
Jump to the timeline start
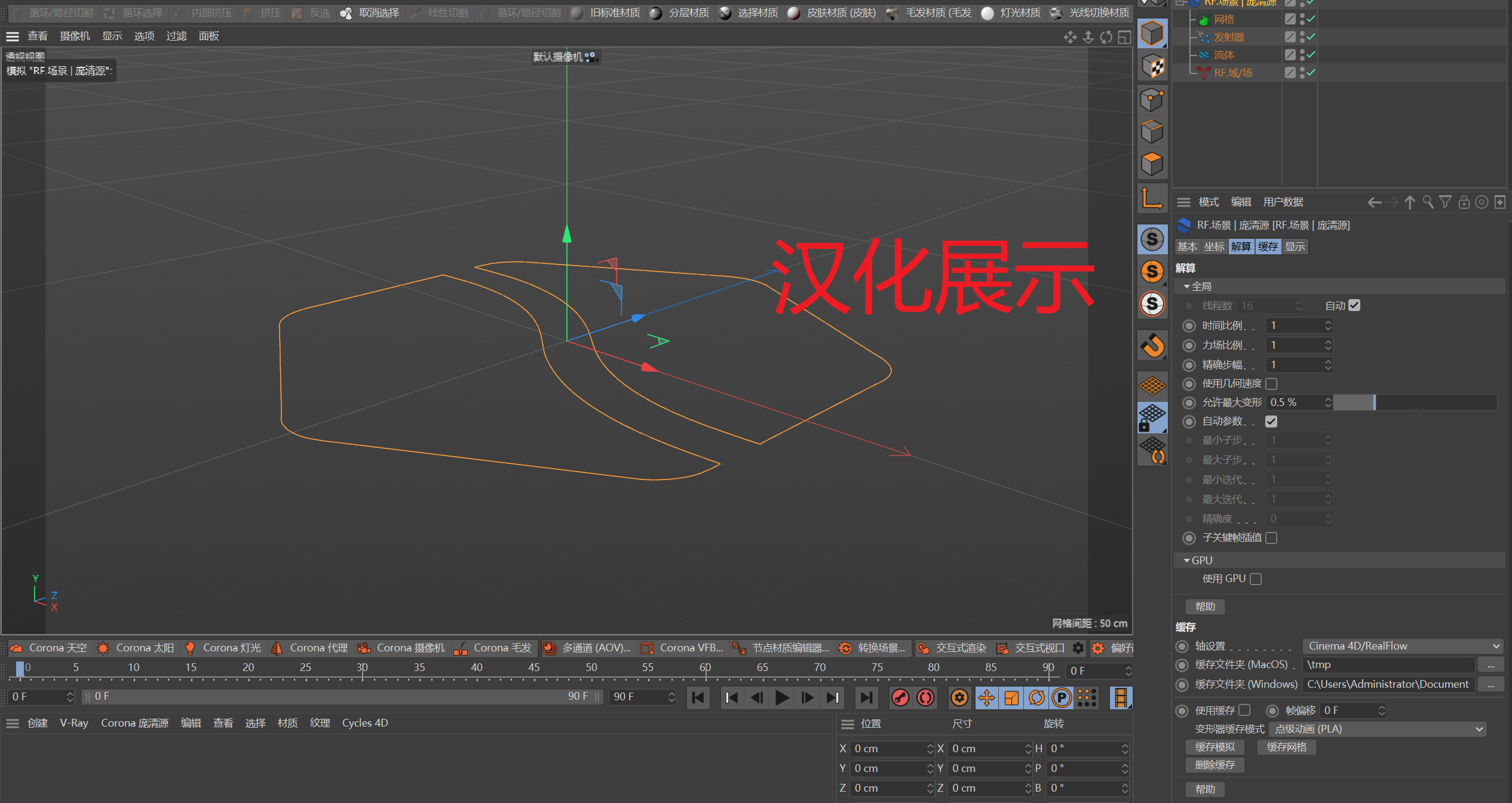(x=698, y=697)
